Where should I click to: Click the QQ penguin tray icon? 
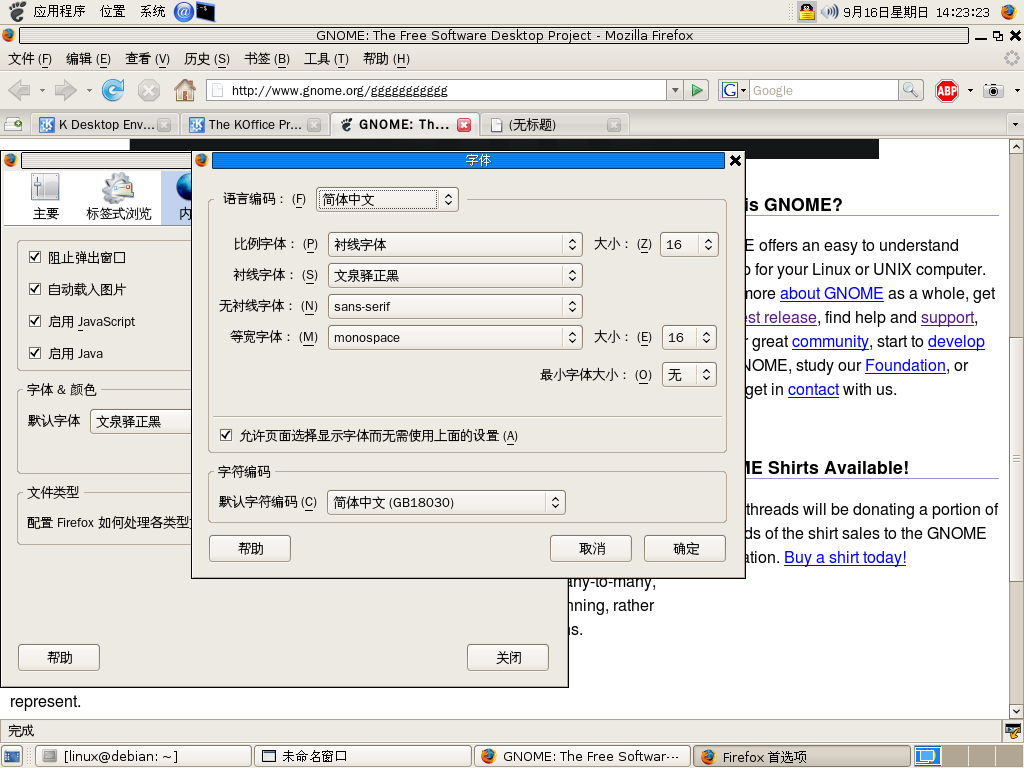(x=807, y=11)
